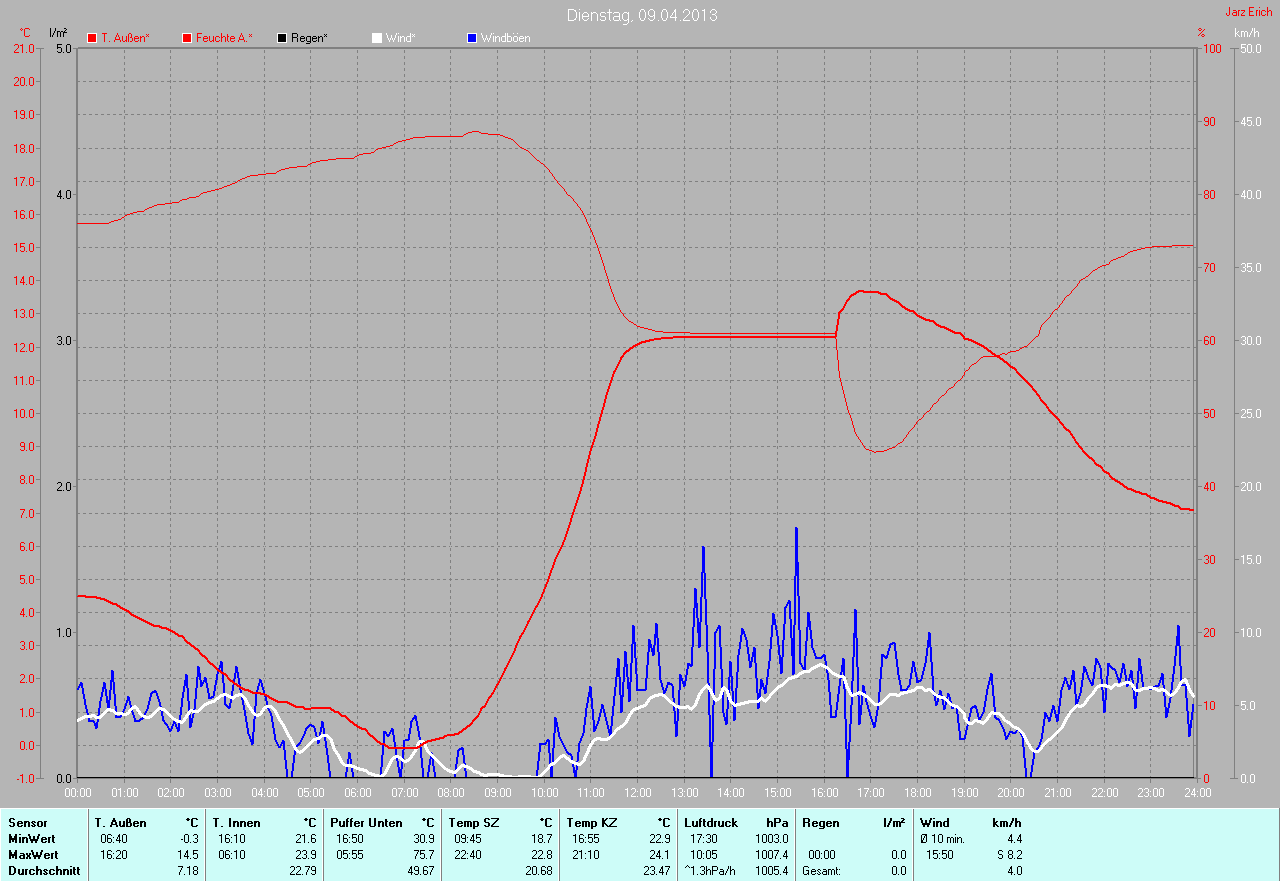The width and height of the screenshot is (1280, 881).
Task: Click the chart title Dienstag, 09.04.2013
Action: click(x=641, y=15)
